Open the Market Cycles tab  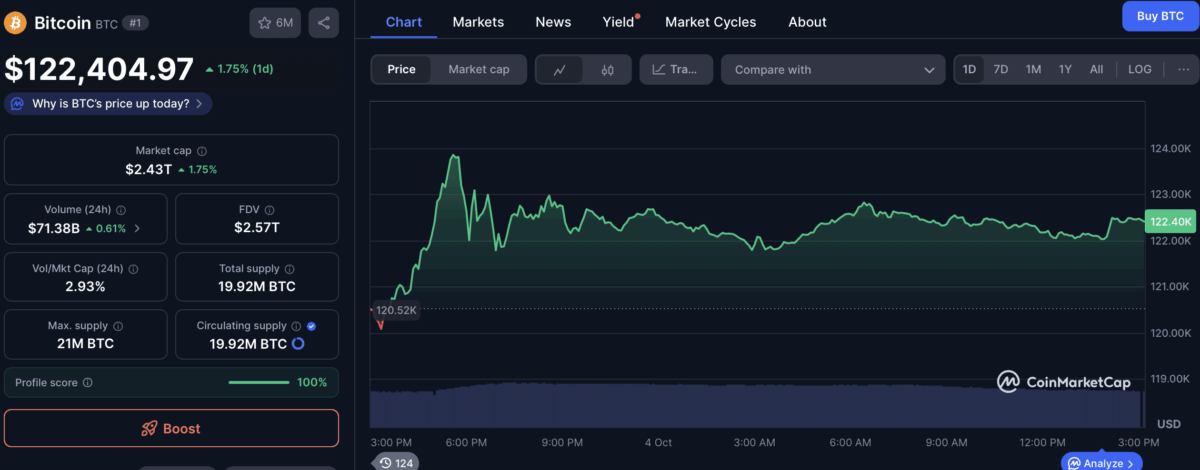pos(710,21)
